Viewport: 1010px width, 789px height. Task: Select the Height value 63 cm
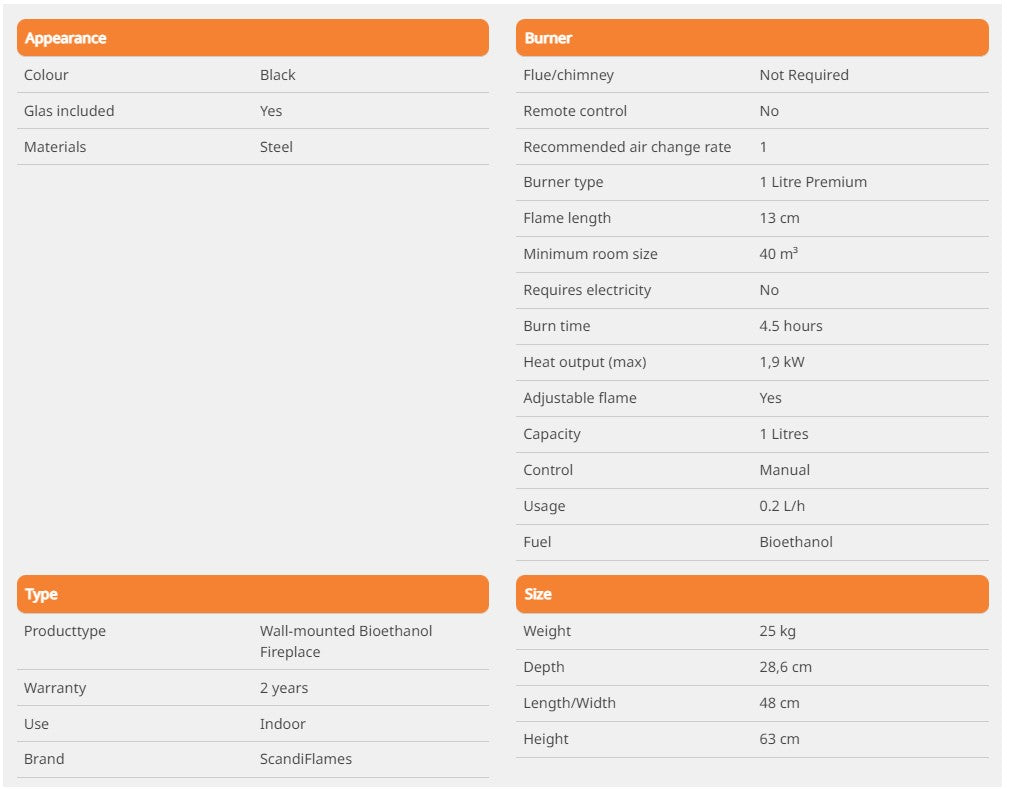tap(779, 739)
